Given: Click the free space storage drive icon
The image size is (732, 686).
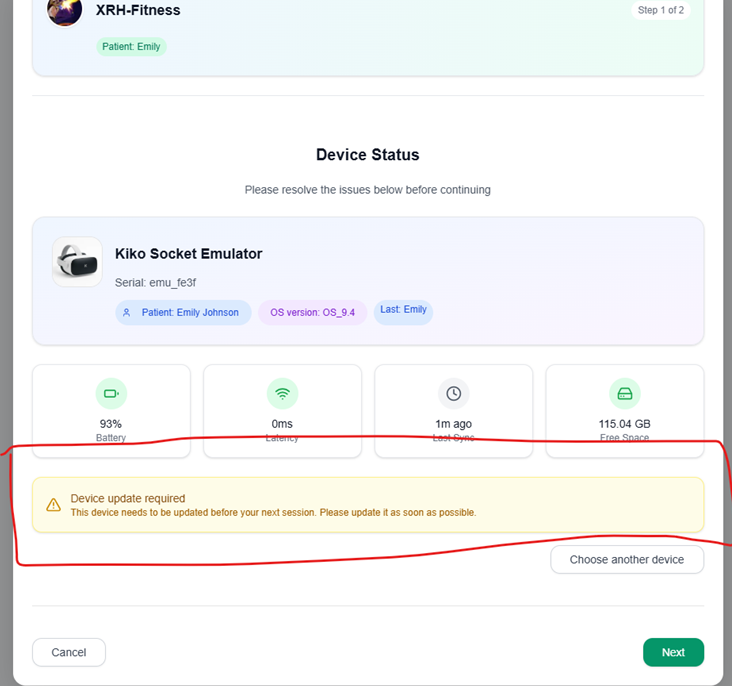Looking at the screenshot, I should (x=625, y=394).
